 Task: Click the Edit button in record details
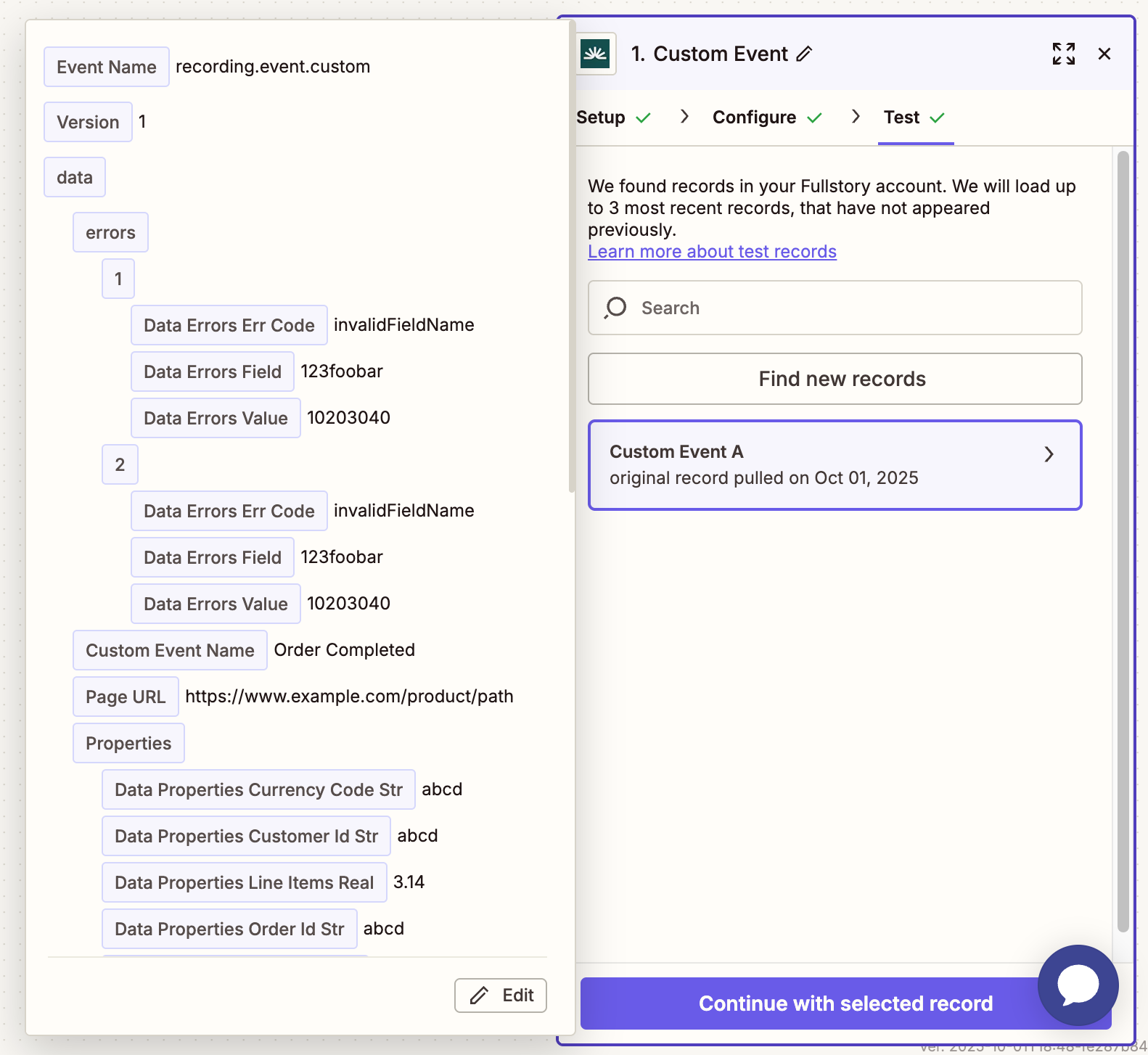click(x=501, y=996)
